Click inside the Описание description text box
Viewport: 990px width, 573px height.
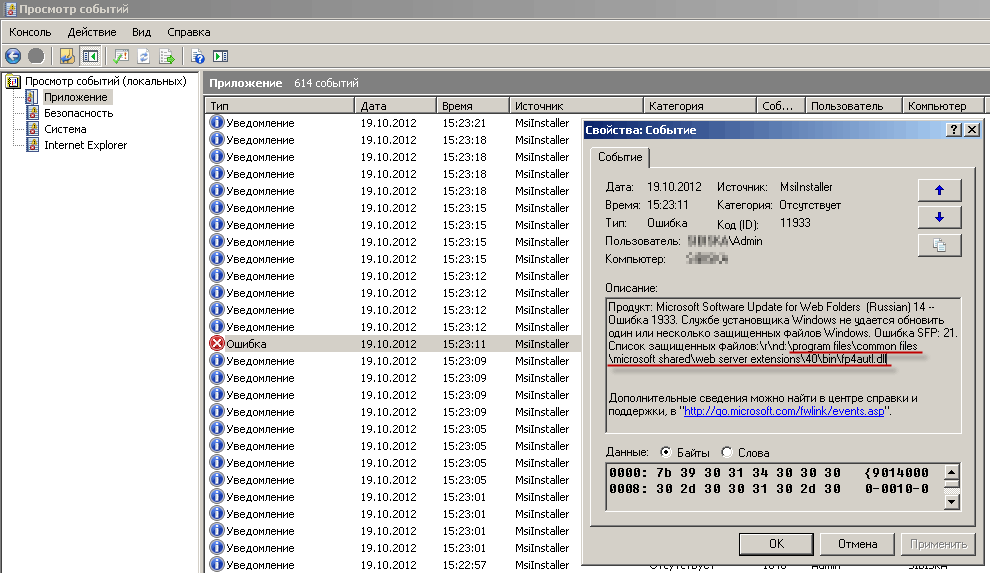(x=783, y=365)
